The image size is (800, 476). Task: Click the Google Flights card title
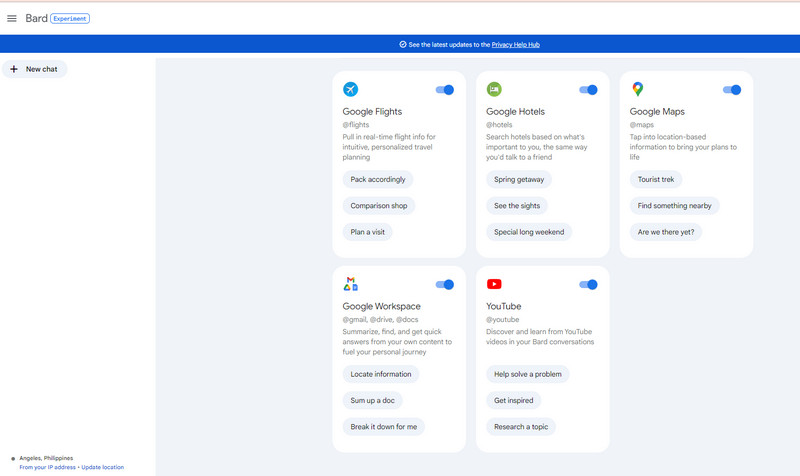point(372,112)
